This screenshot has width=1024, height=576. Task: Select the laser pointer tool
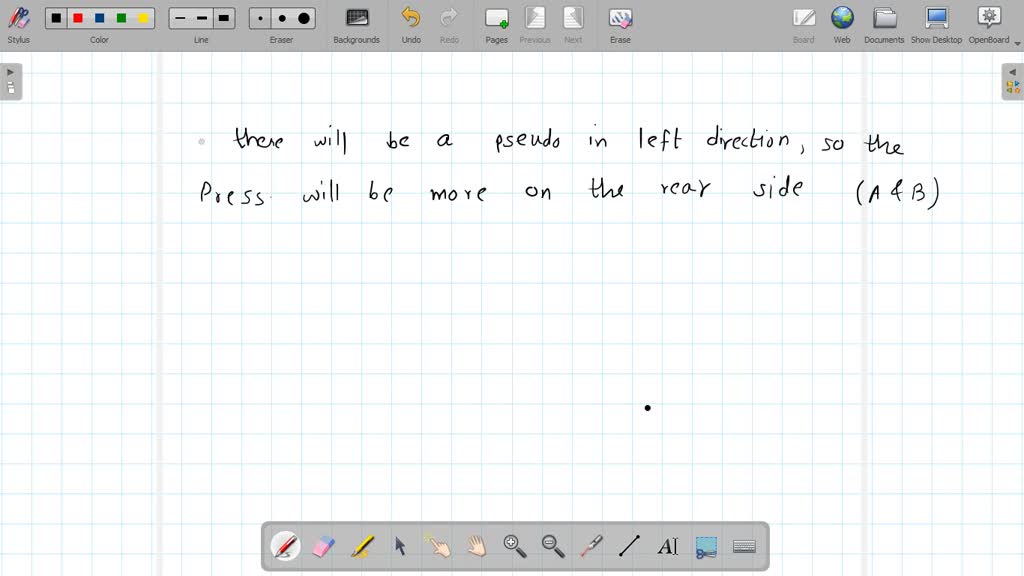[591, 546]
